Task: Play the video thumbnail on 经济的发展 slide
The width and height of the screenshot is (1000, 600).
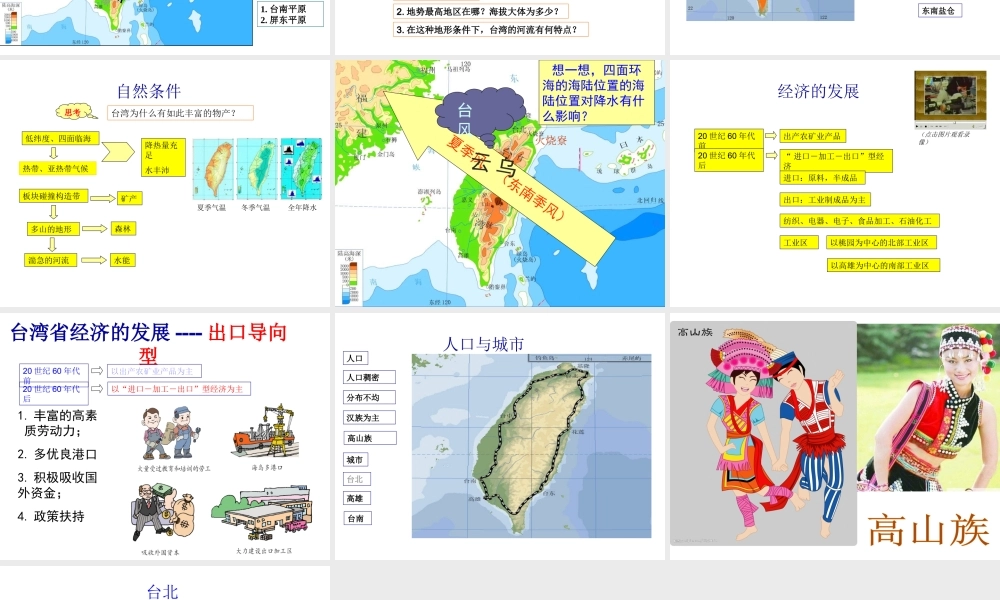Action: tap(950, 101)
